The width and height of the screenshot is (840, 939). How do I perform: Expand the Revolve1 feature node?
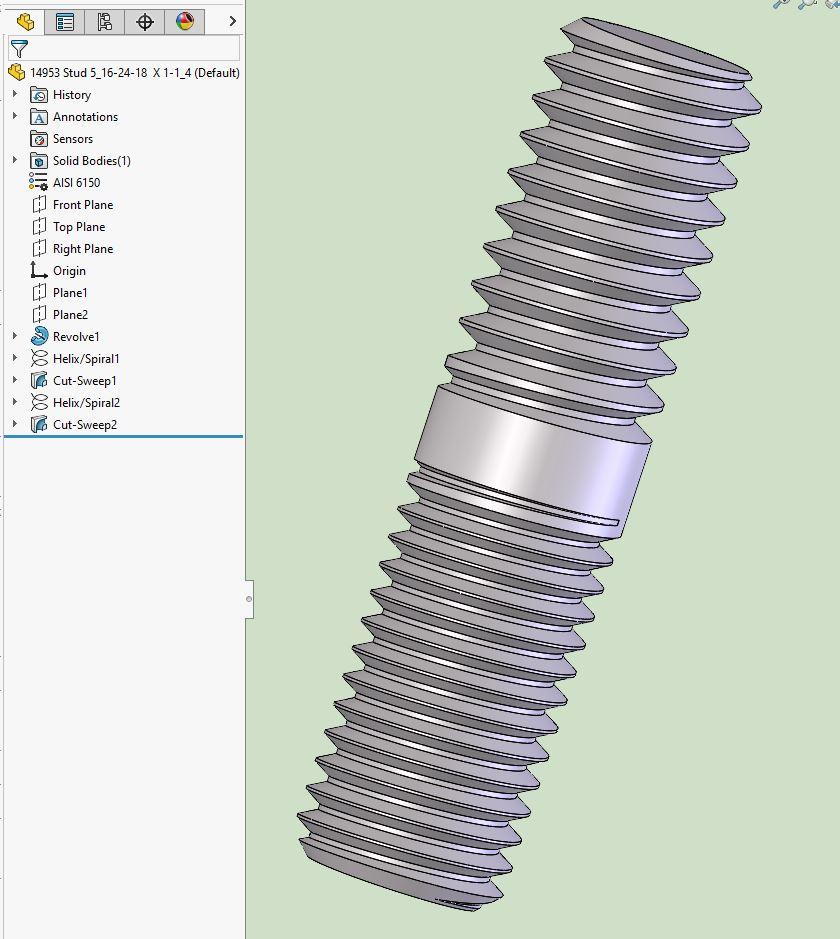(x=13, y=337)
